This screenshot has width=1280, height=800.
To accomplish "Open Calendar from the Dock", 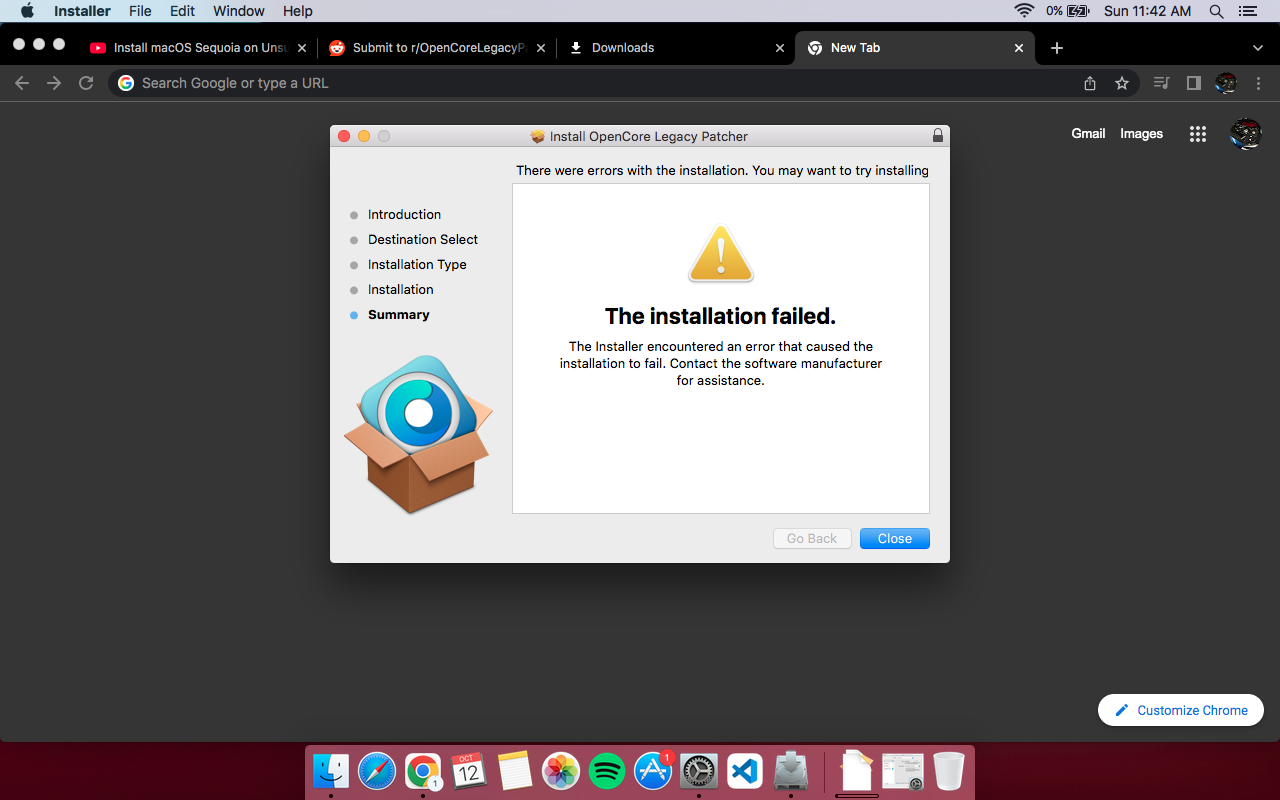I will click(469, 771).
